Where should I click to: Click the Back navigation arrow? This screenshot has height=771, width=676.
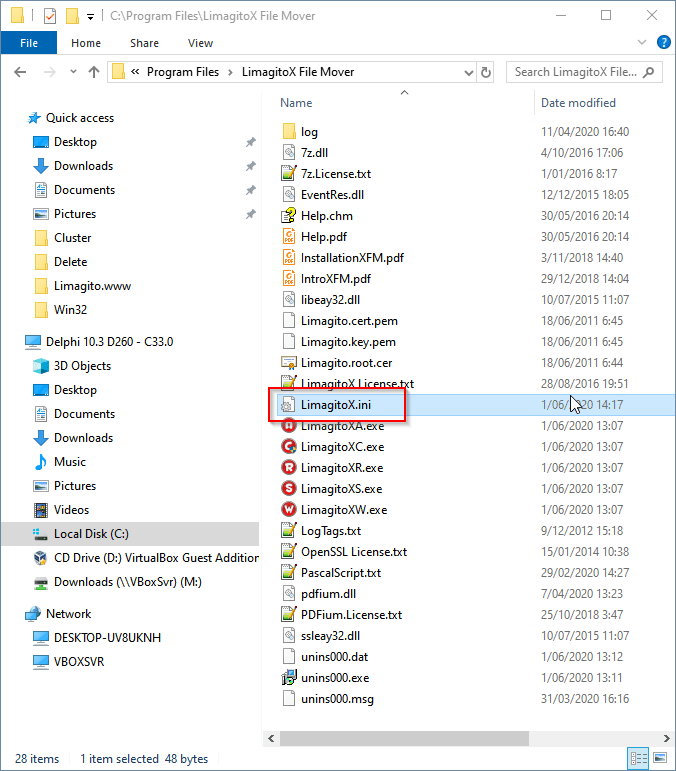20,72
